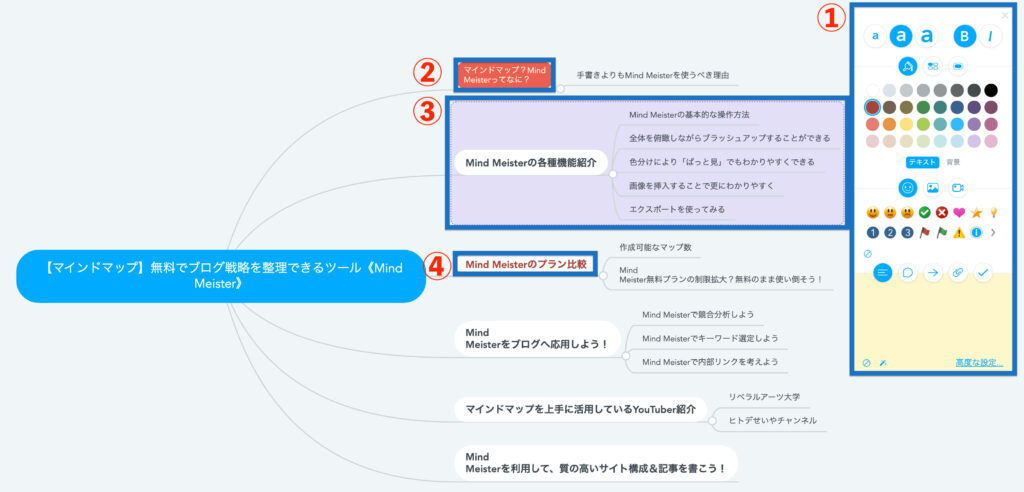Remove icons with the clear symbol under the badges
The height and width of the screenshot is (492, 1024).
[868, 254]
